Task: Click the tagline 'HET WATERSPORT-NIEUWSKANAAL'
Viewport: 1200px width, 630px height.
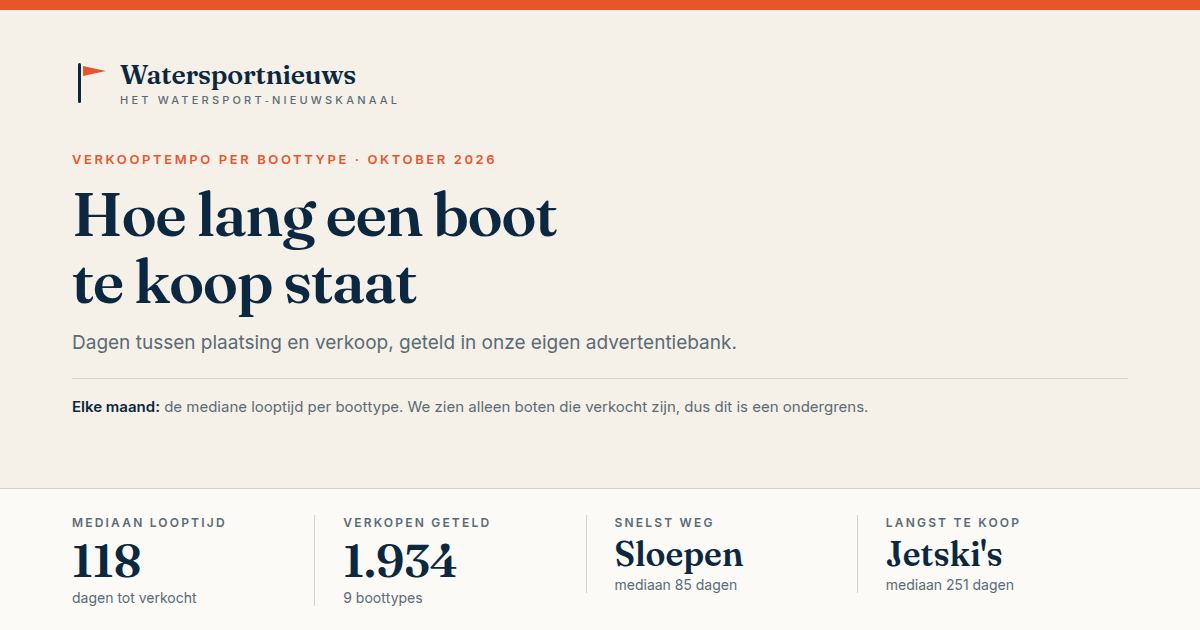Action: (259, 101)
